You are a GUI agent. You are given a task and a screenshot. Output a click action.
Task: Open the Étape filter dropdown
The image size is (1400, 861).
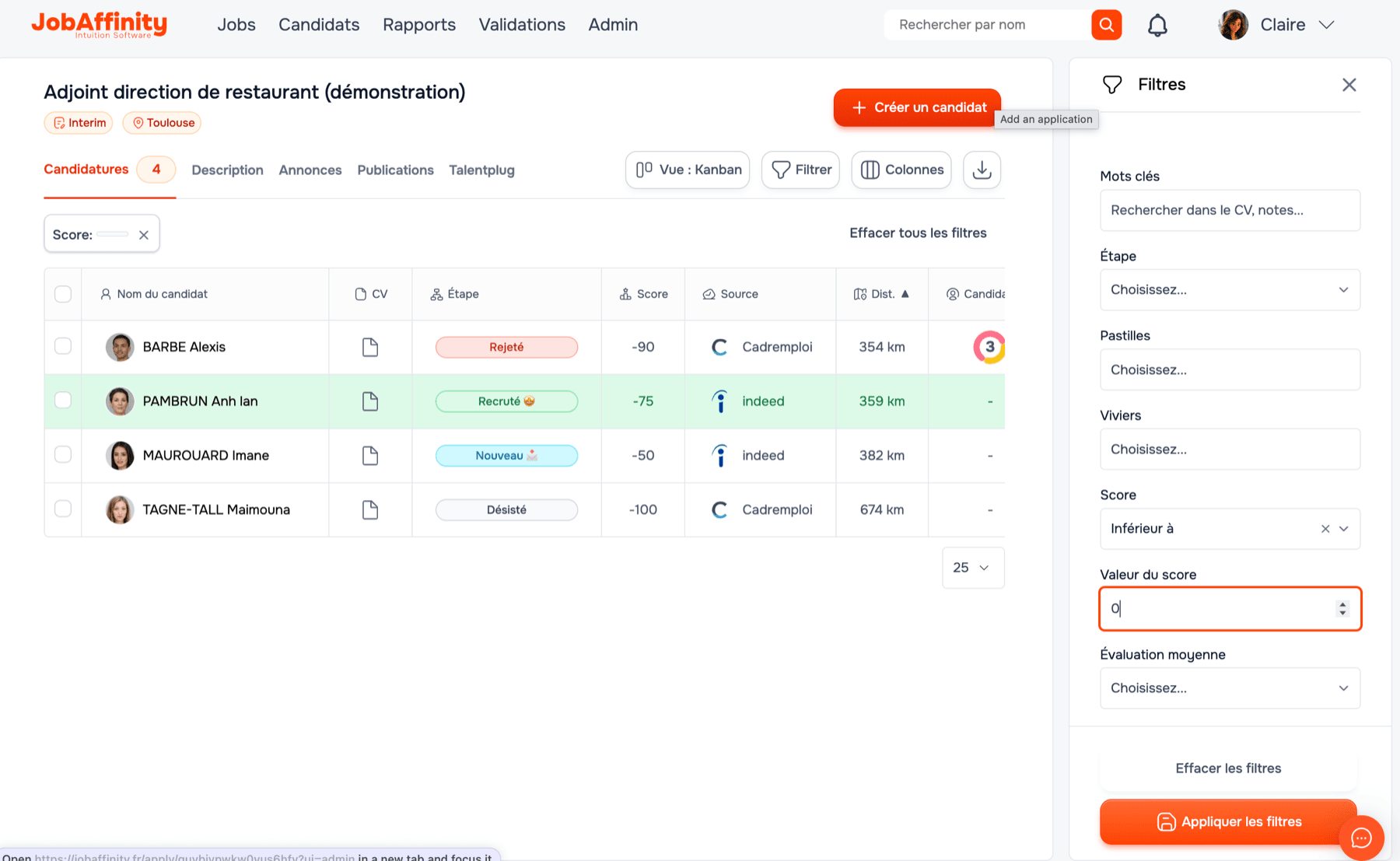click(x=1230, y=290)
